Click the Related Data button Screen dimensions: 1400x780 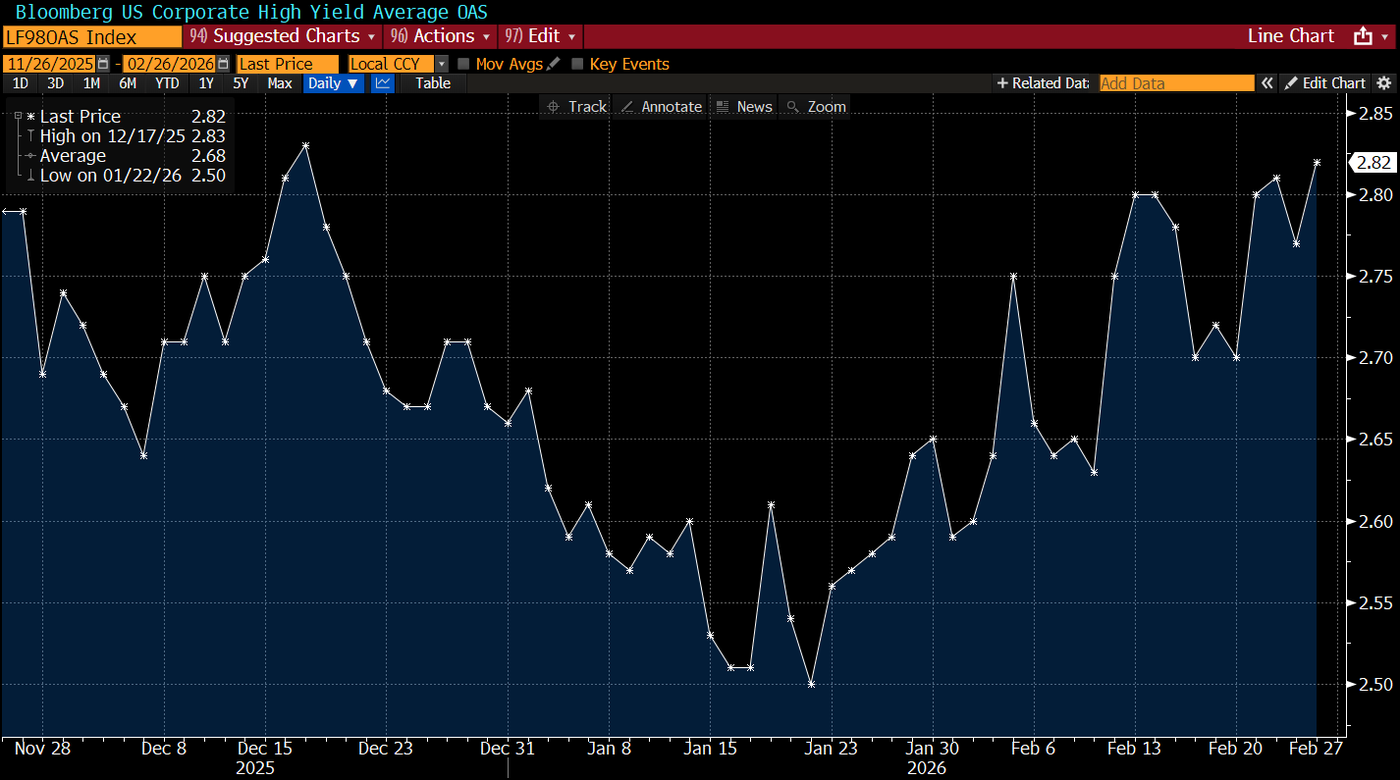(x=1043, y=84)
